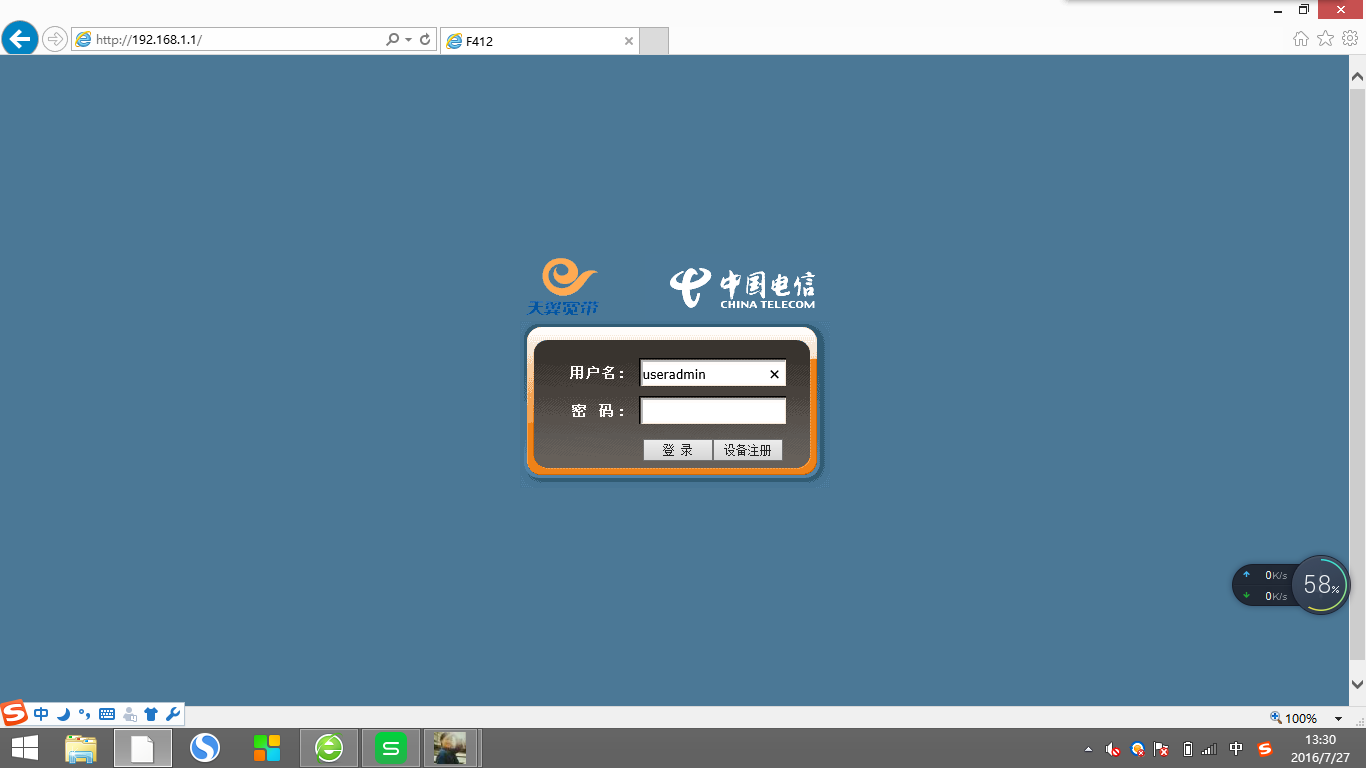This screenshot has width=1366, height=768.
Task: Click the Sogou IME logo on toolbar
Action: pyautogui.click(x=14, y=714)
